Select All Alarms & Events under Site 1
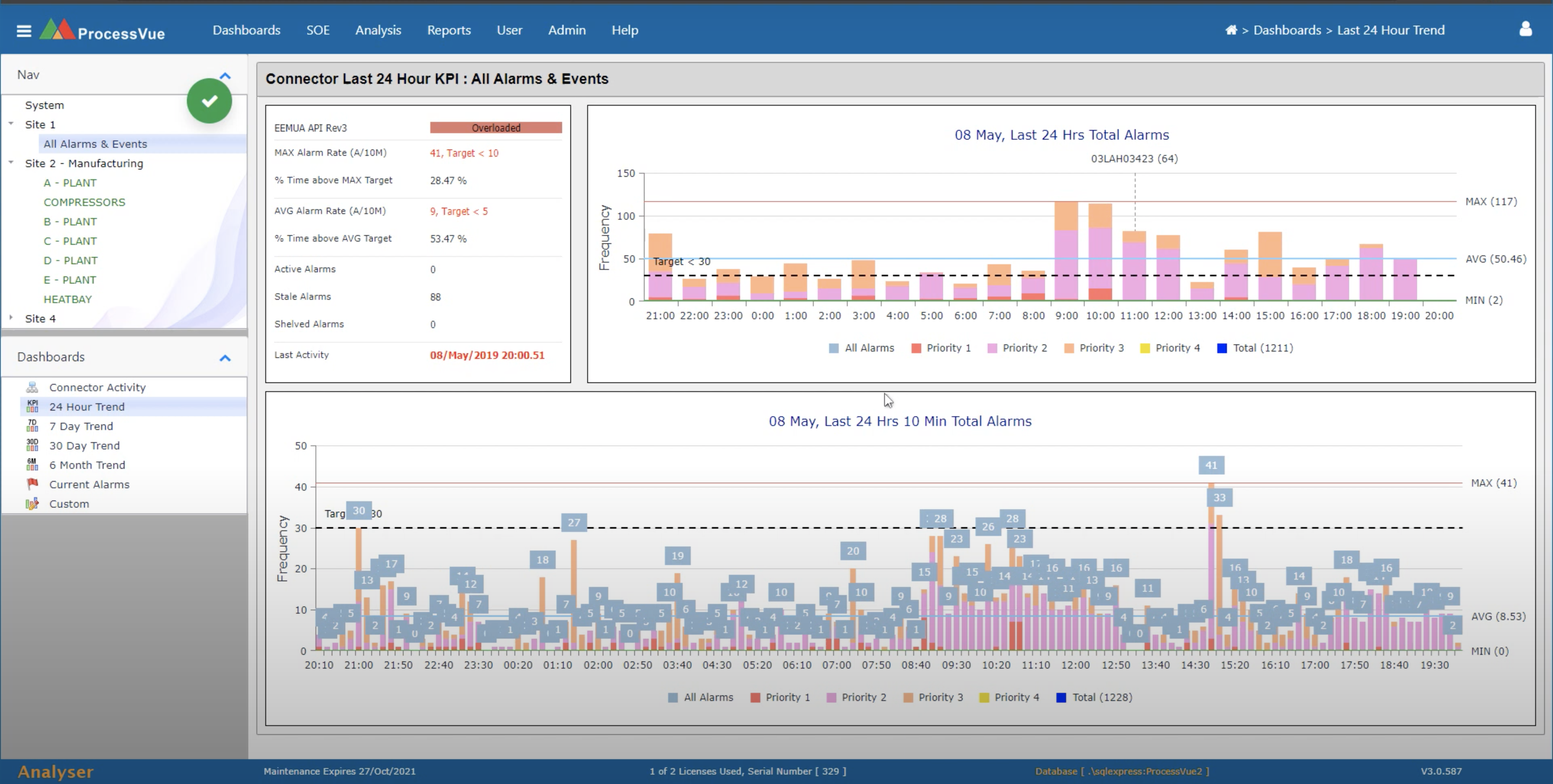 click(x=95, y=143)
